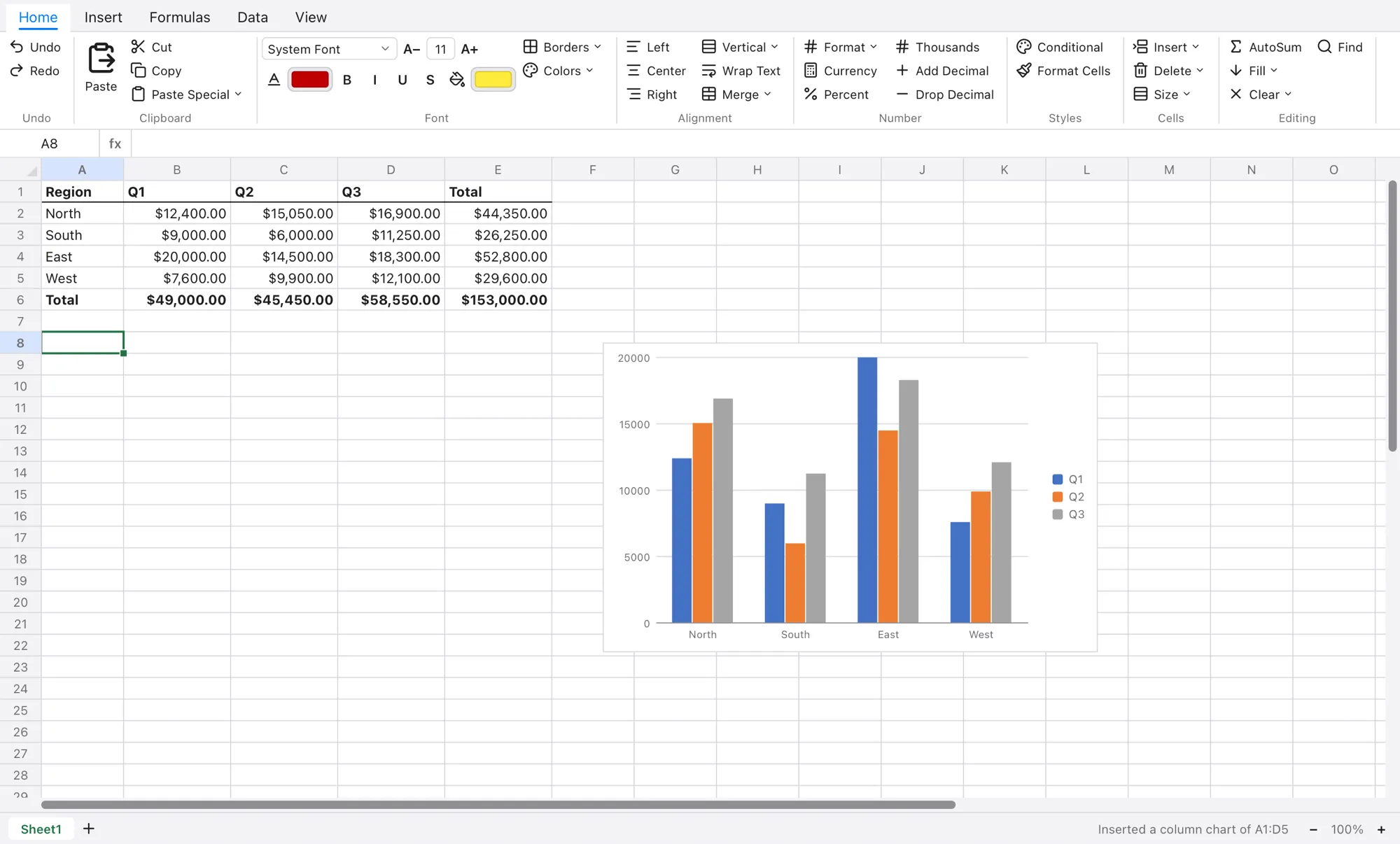The height and width of the screenshot is (844, 1400).
Task: Align text Right
Action: (652, 94)
